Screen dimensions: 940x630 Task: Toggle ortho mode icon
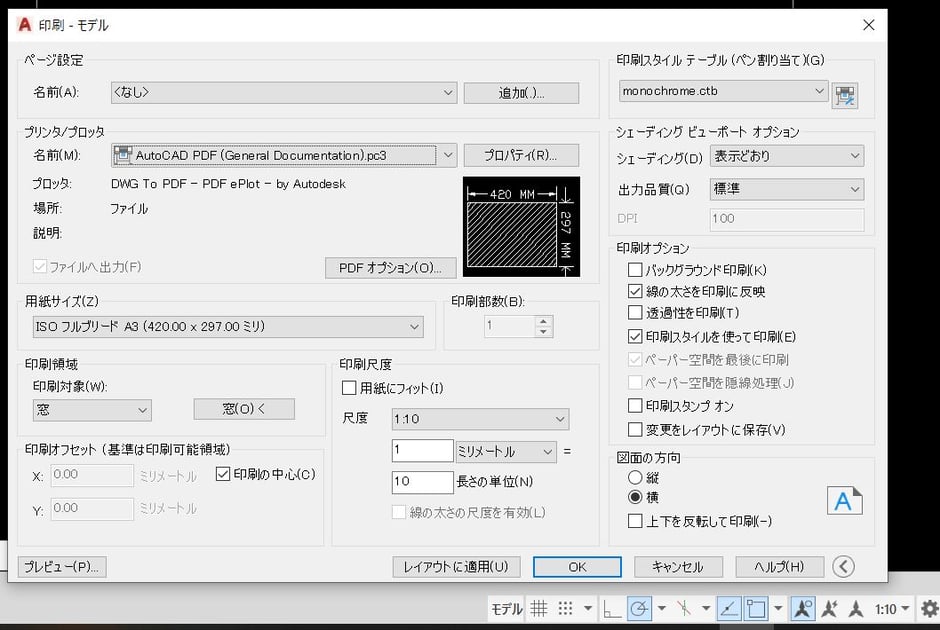pyautogui.click(x=611, y=608)
